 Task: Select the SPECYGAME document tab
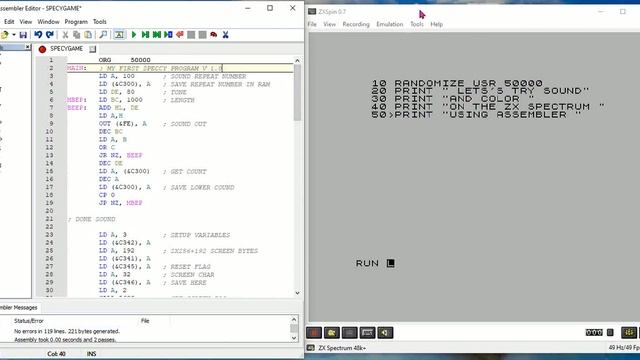tap(66, 49)
